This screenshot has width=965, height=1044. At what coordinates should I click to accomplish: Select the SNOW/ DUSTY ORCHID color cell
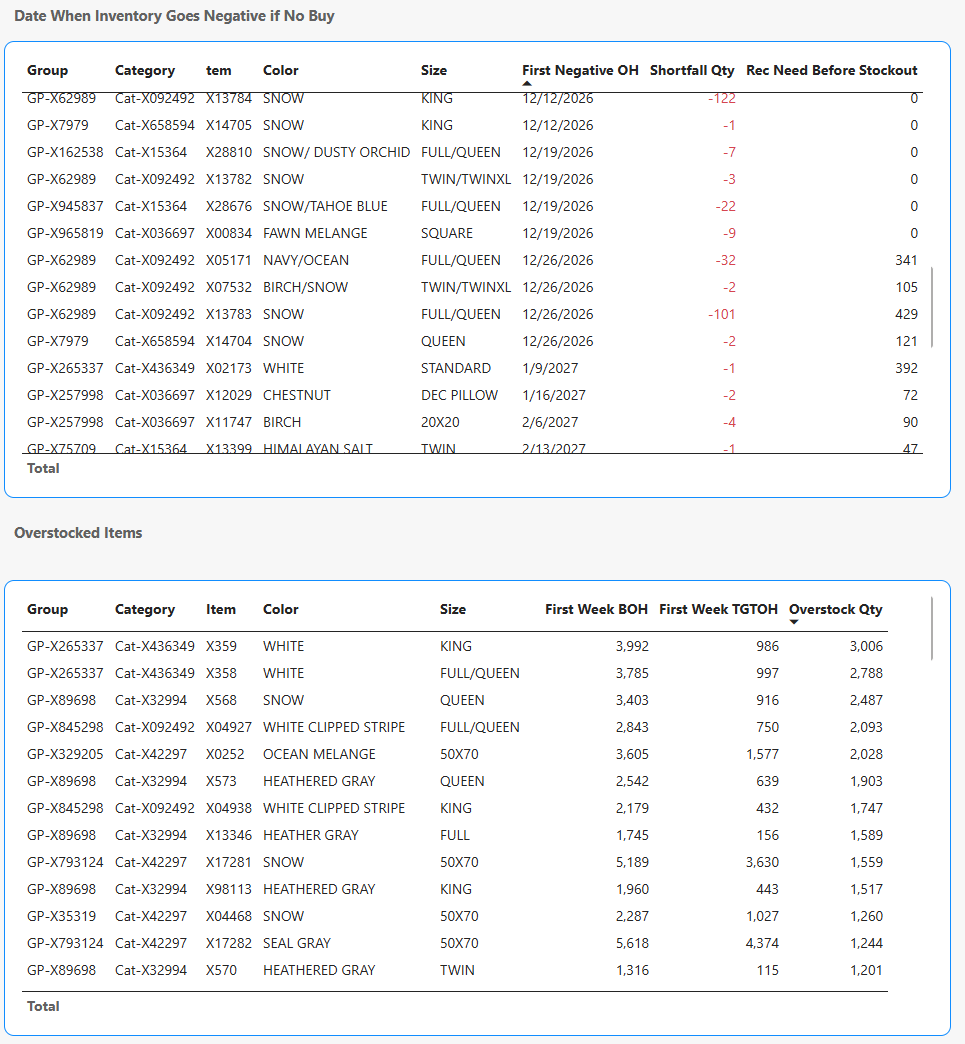coord(336,152)
